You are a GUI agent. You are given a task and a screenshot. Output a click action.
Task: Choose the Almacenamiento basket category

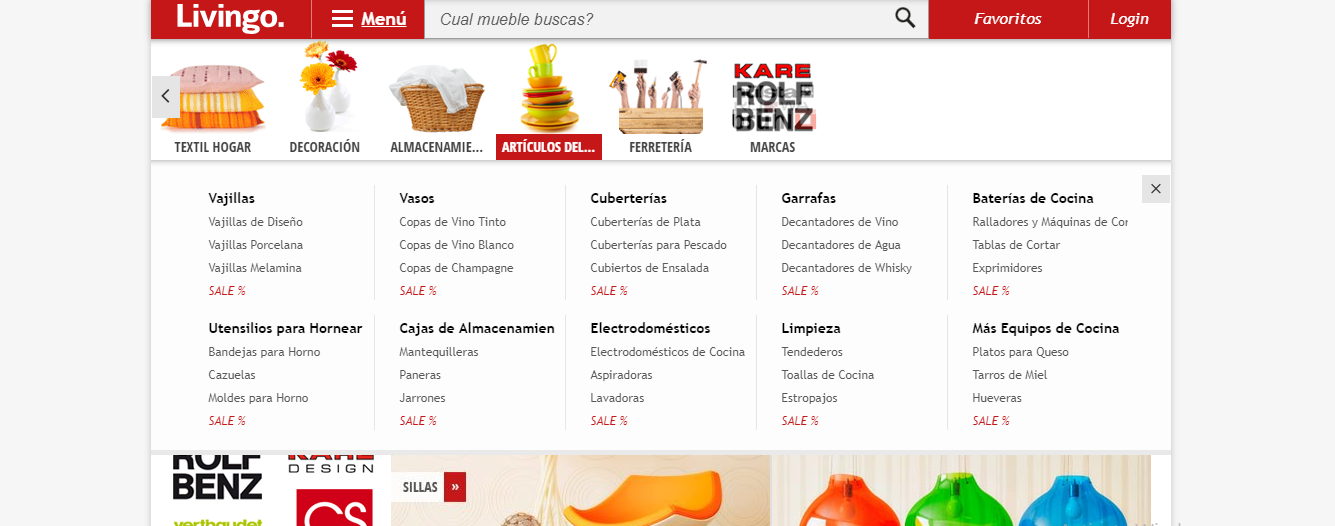436,99
